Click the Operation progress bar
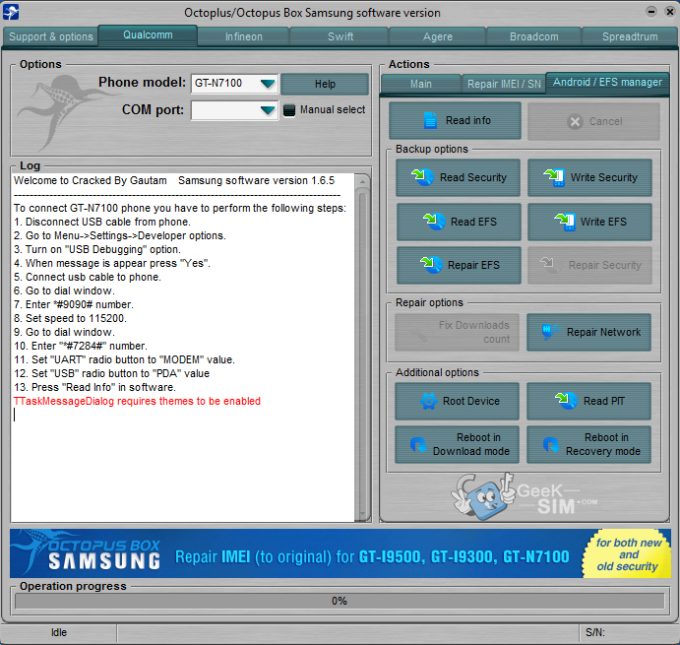The width and height of the screenshot is (680, 645). click(x=339, y=601)
